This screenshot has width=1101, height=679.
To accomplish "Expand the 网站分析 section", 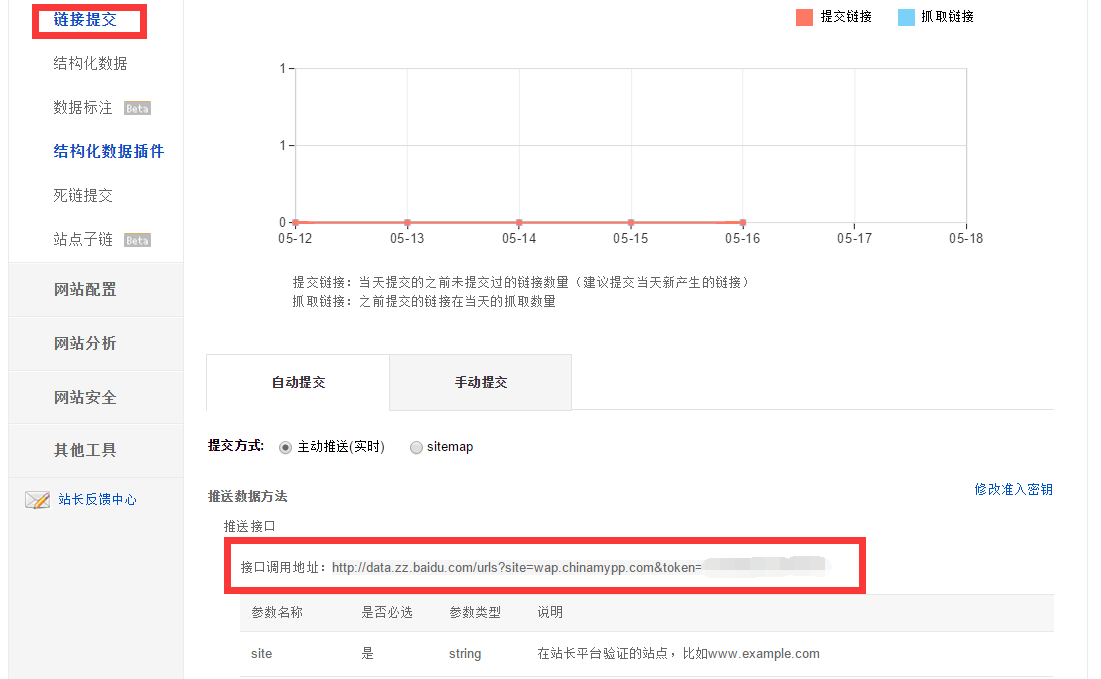I will click(x=95, y=343).
